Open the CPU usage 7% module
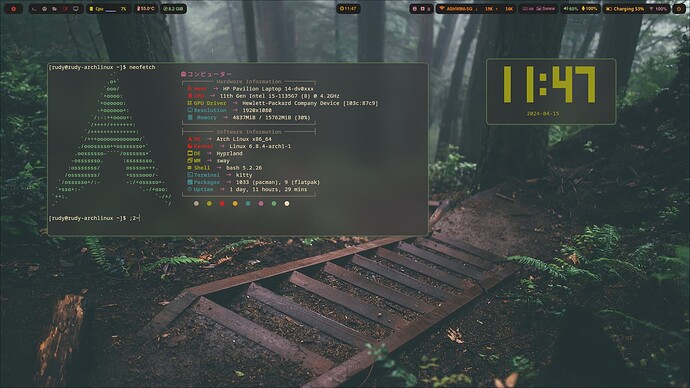Viewport: 690px width, 388px height. pos(108,9)
